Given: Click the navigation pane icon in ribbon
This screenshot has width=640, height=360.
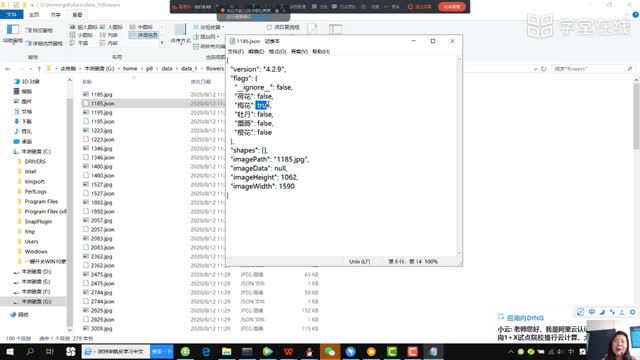Looking at the screenshot, I should [13, 32].
